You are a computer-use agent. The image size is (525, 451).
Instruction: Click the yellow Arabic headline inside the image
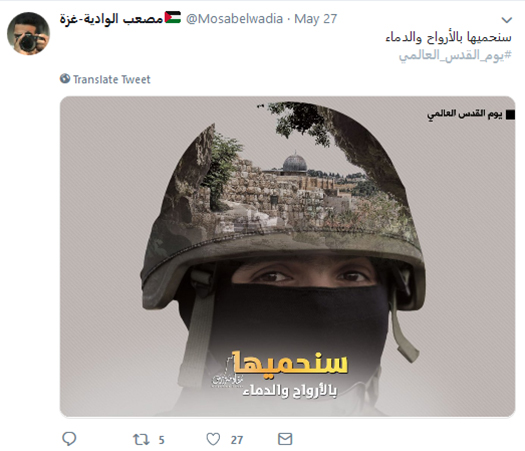pyautogui.click(x=290, y=363)
